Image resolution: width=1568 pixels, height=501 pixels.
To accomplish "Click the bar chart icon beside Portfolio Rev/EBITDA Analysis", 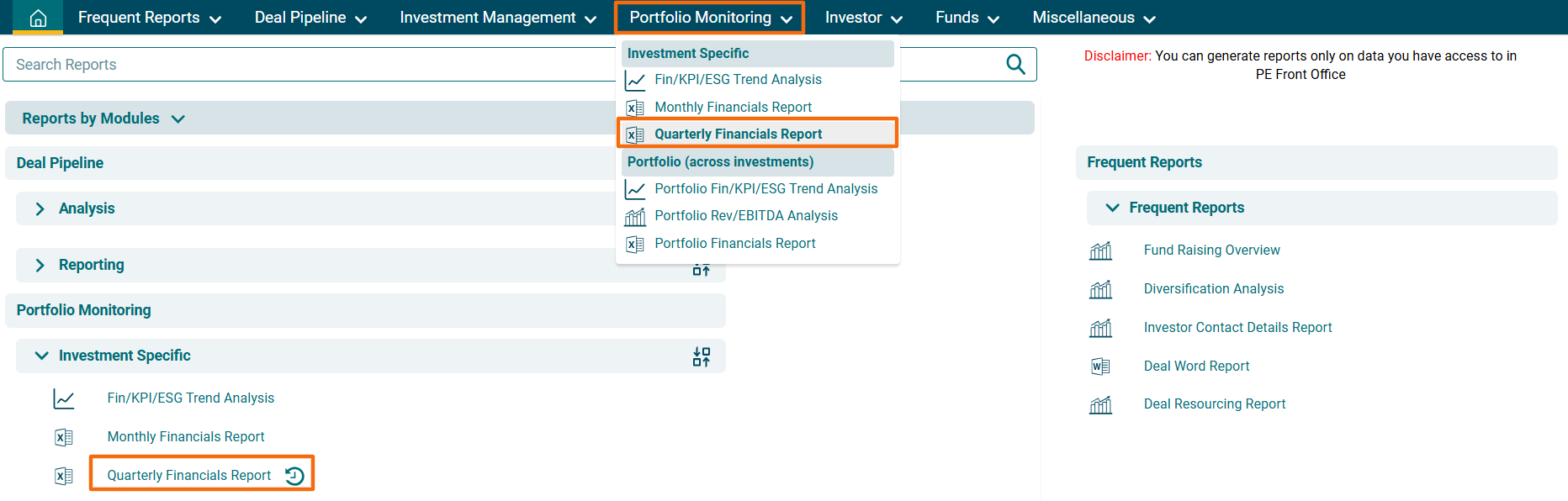I will pos(635,217).
